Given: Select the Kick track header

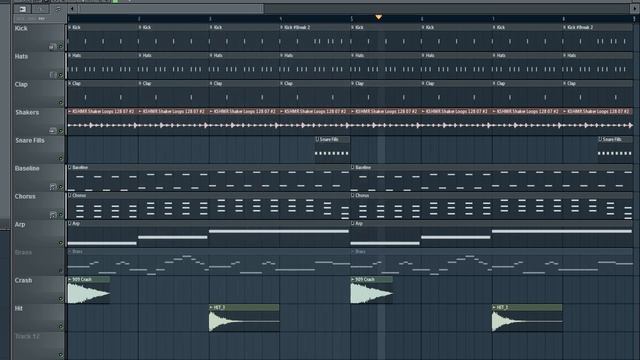Looking at the screenshot, I should pyautogui.click(x=38, y=37).
